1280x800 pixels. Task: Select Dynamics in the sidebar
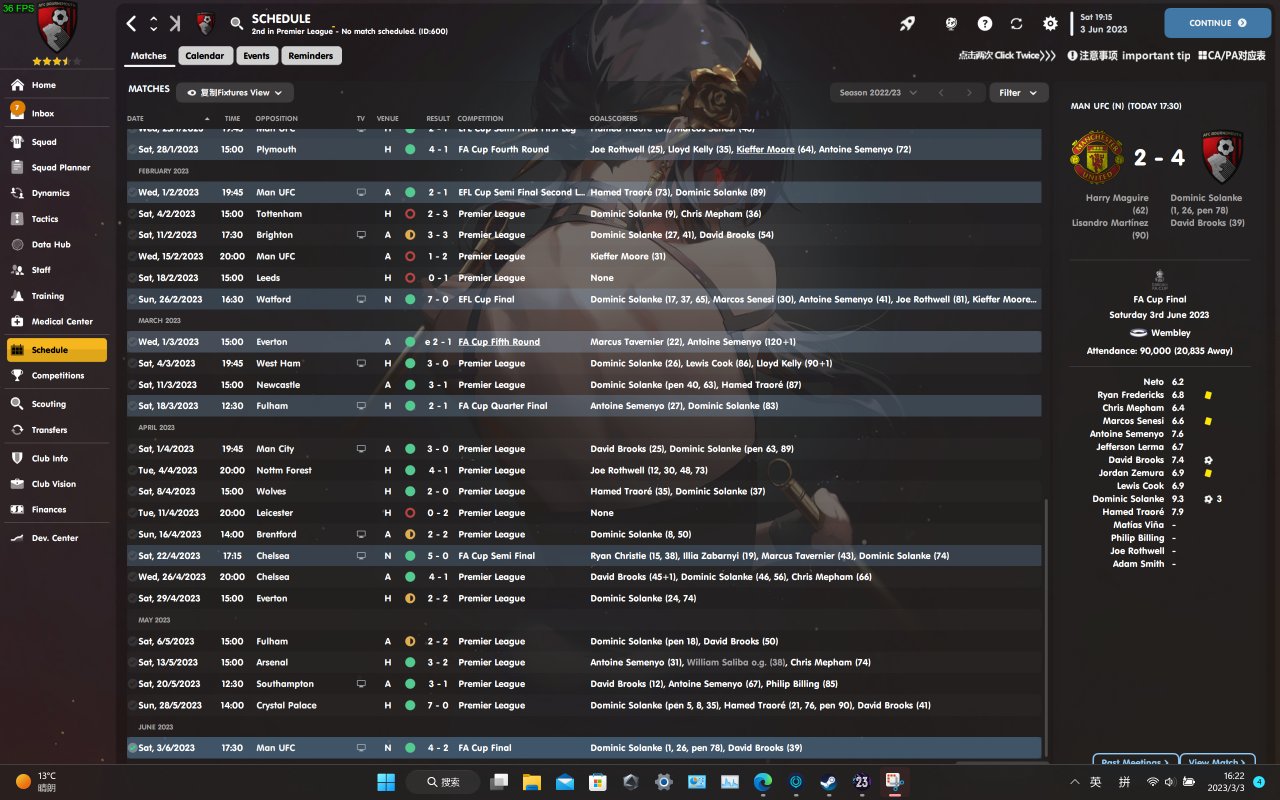(x=56, y=193)
